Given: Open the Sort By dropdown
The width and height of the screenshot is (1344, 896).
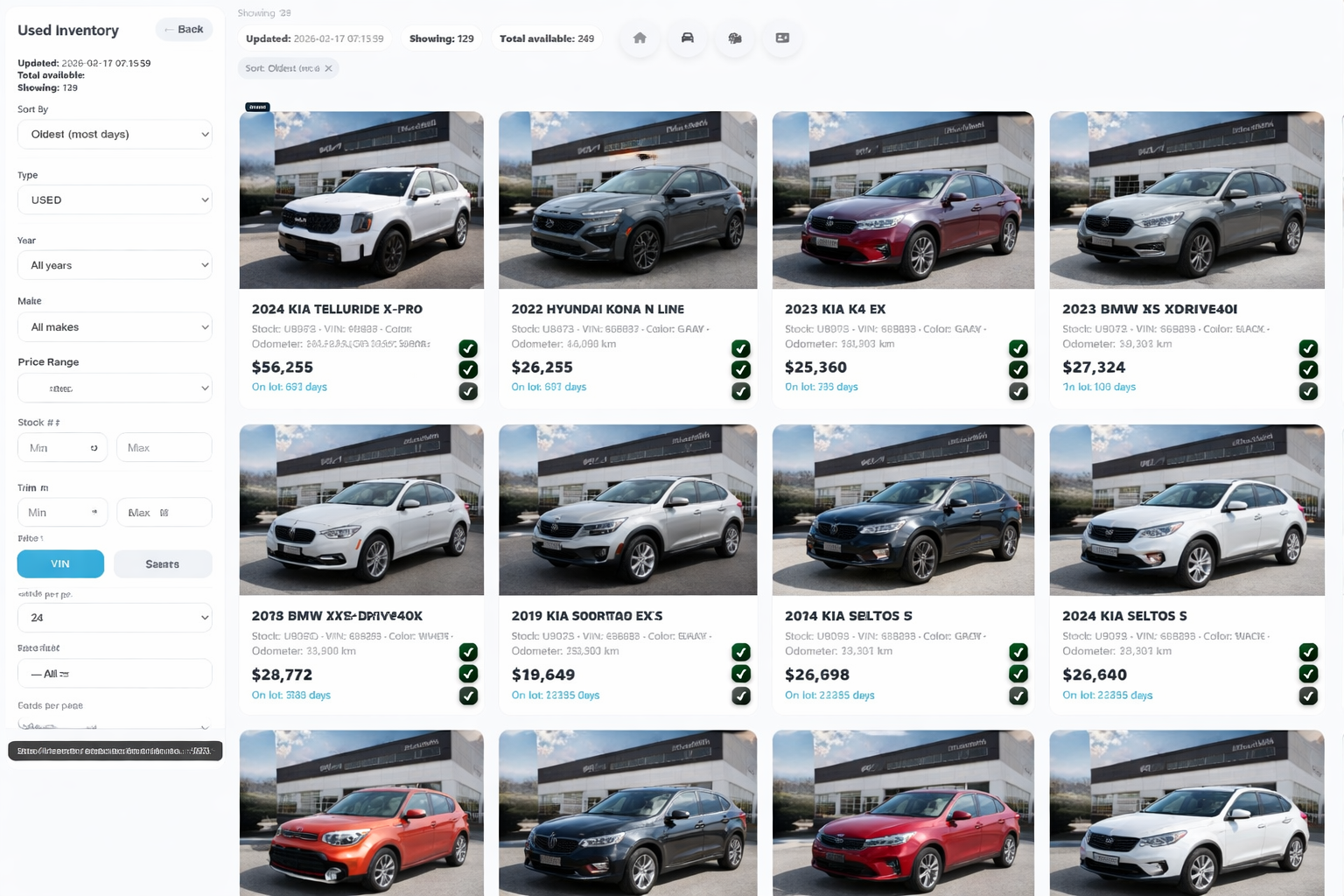Looking at the screenshot, I should [x=115, y=134].
